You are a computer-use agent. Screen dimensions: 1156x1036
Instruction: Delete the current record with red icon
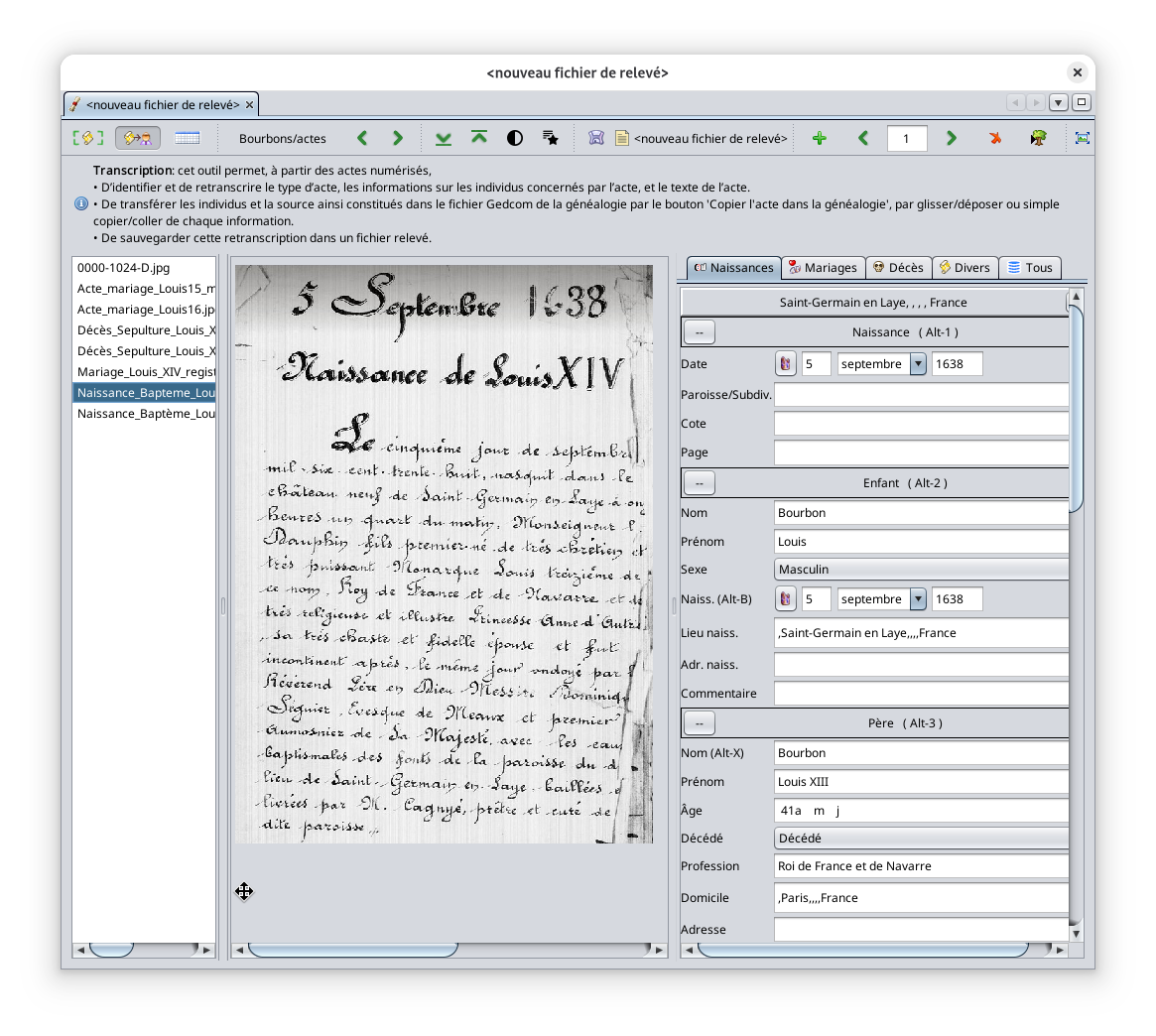994,138
